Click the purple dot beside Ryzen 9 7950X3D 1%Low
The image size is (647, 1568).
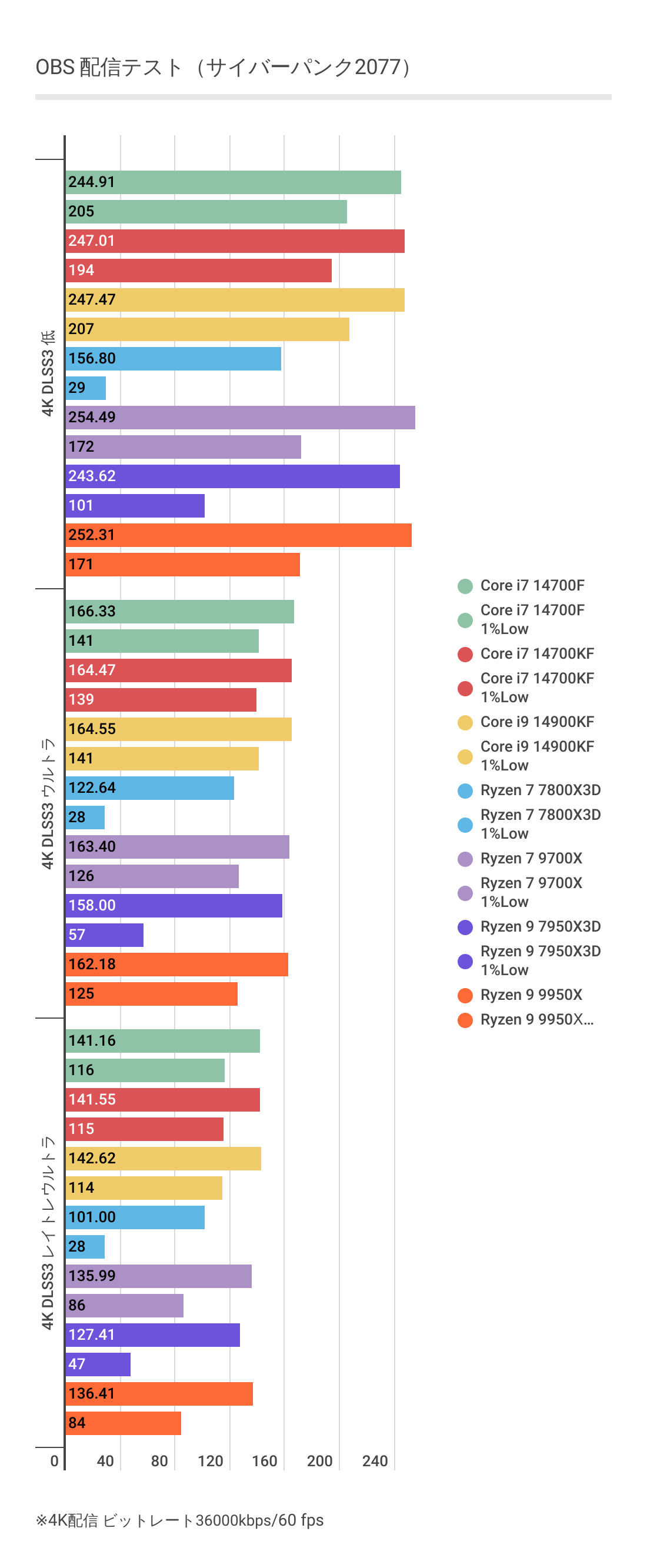[465, 960]
